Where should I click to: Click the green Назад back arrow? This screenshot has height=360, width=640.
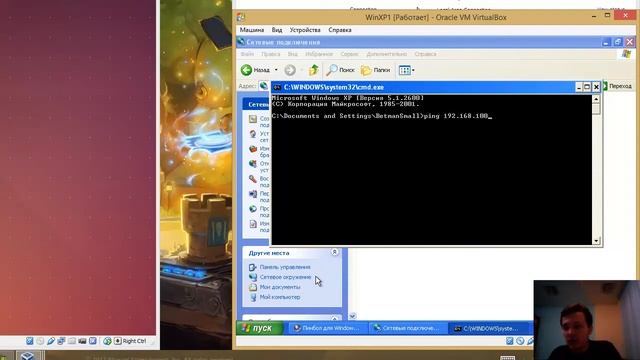click(x=246, y=70)
